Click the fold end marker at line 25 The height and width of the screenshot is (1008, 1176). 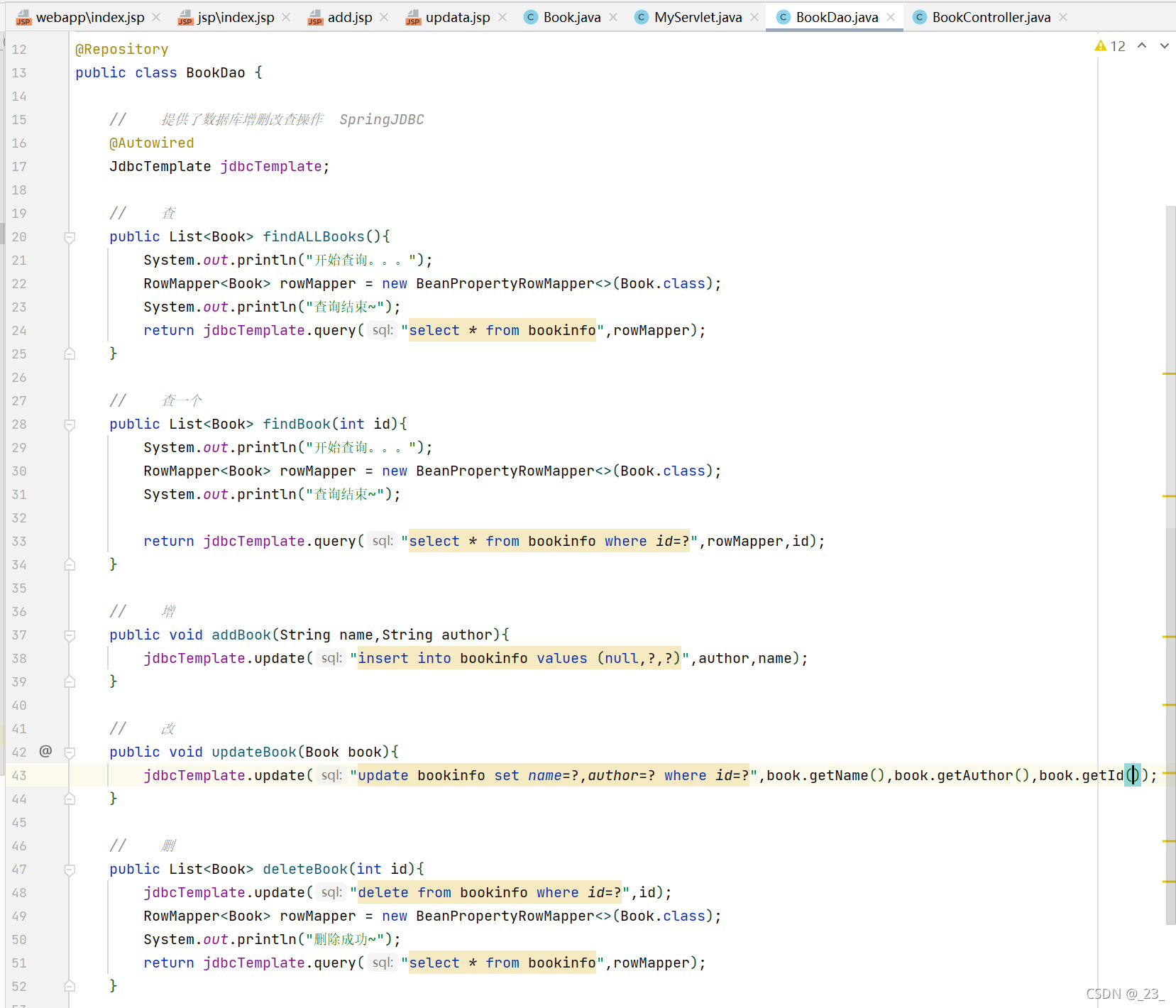pos(70,354)
